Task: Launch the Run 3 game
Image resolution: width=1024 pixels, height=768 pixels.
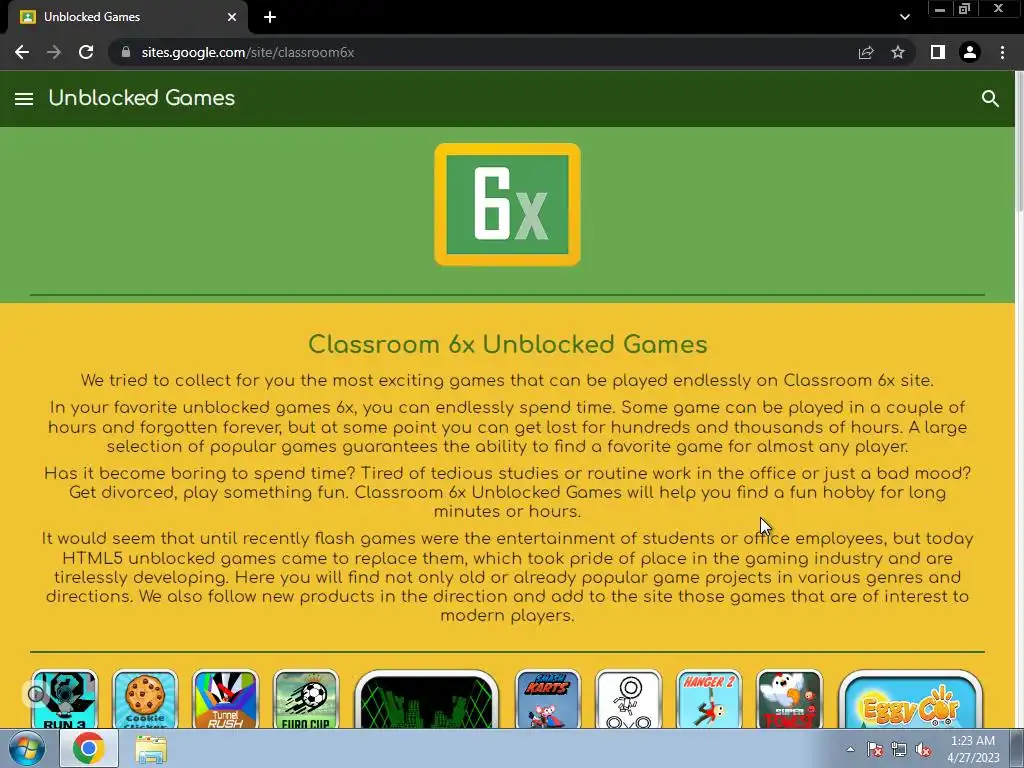Action: 65,699
